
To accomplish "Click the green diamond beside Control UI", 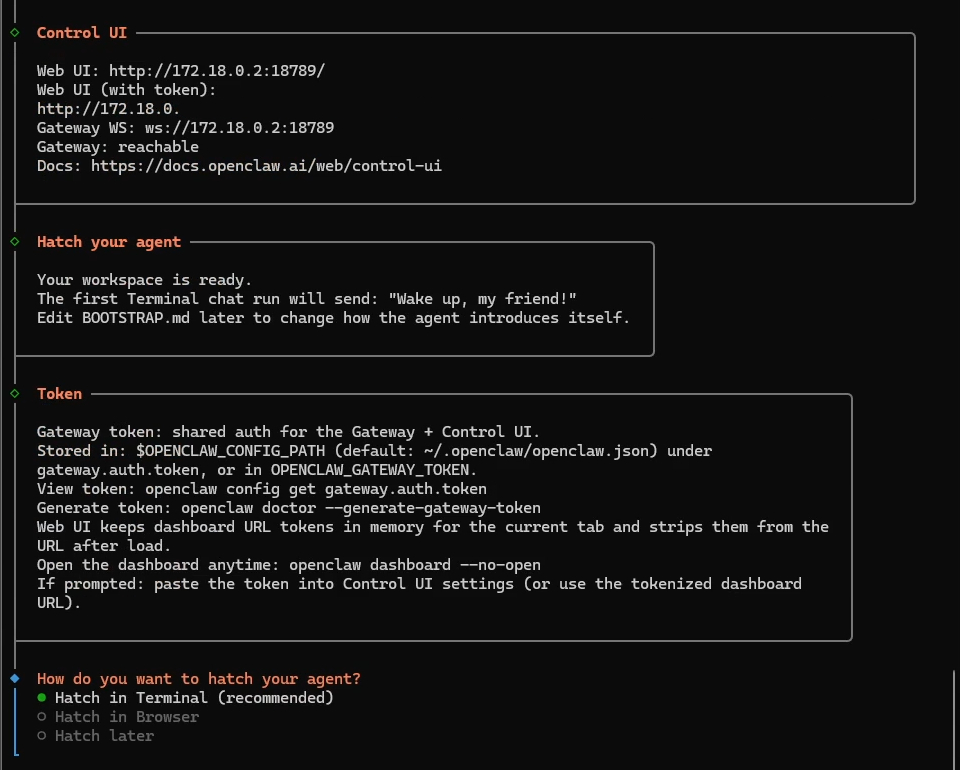I will click(15, 32).
